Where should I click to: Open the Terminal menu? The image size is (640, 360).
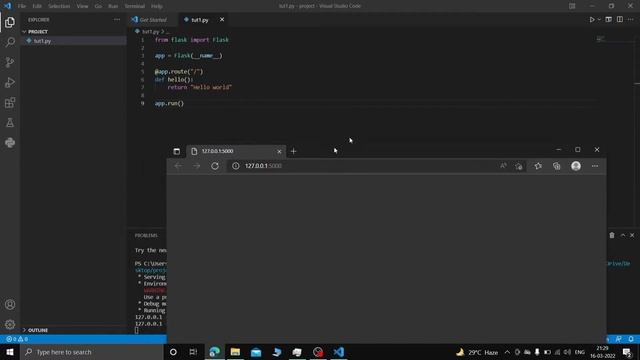coord(135,6)
